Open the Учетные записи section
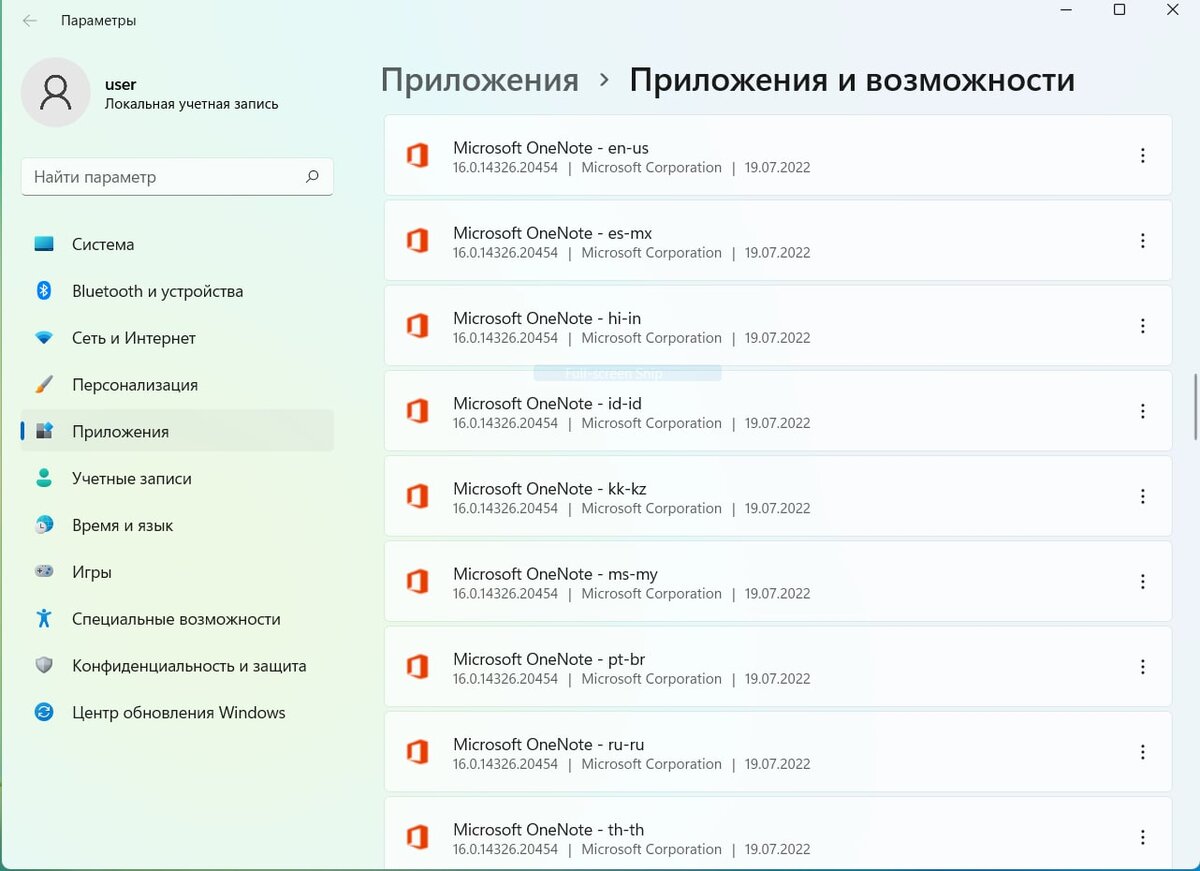The image size is (1200, 871). [x=177, y=479]
